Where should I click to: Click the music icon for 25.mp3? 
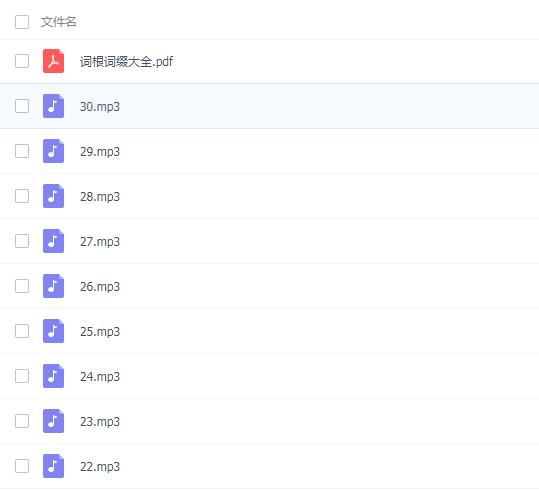click(x=53, y=331)
